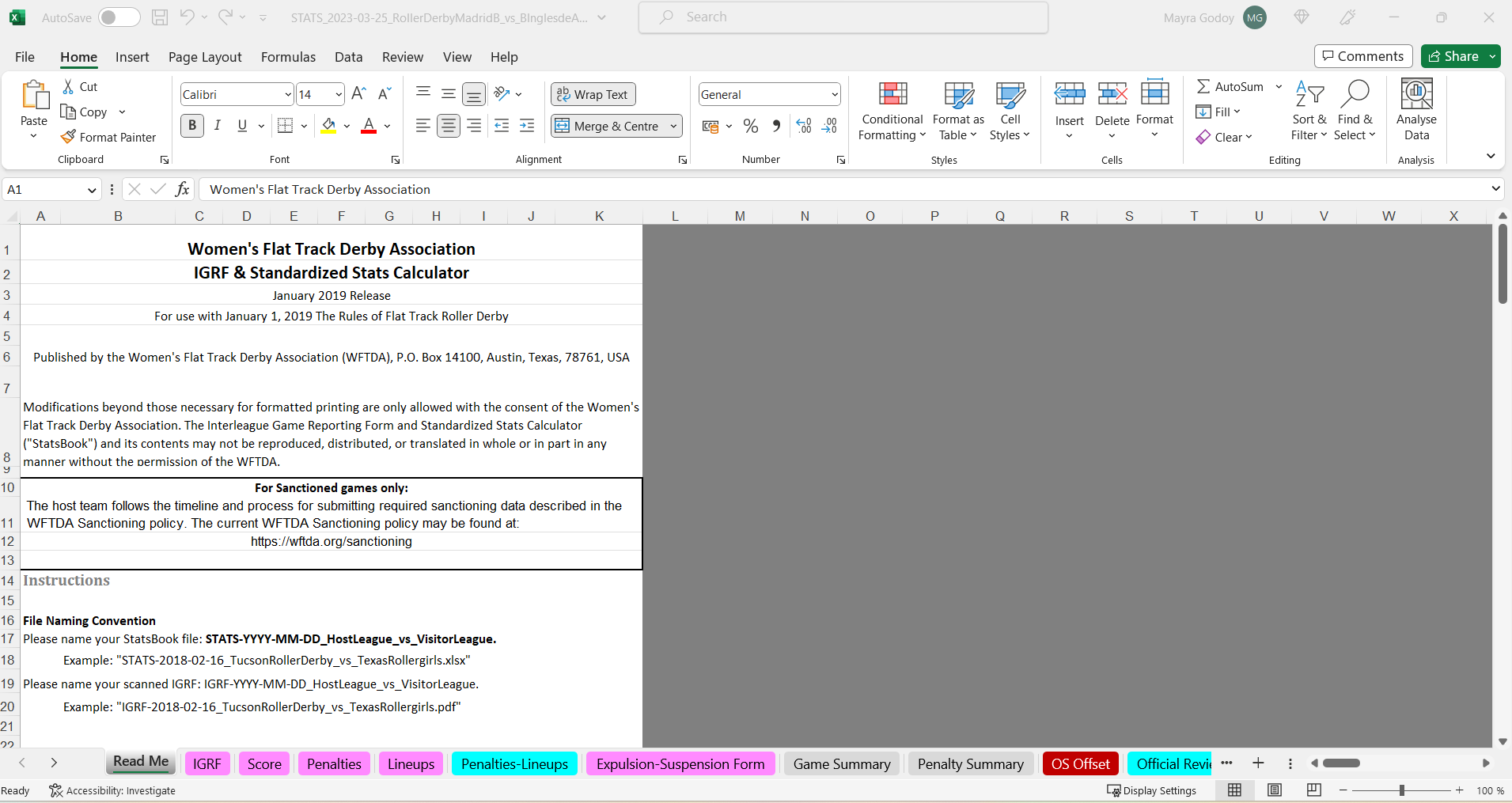Click the Cut scissors icon
Viewport: 1512px width, 803px height.
(x=68, y=87)
